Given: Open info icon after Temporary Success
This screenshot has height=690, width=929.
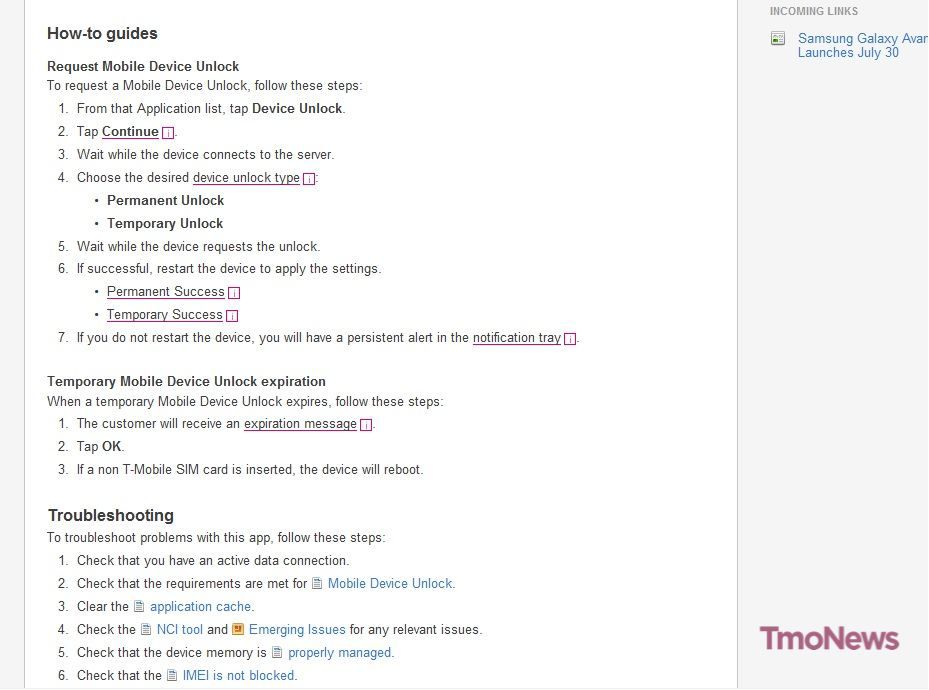Looking at the screenshot, I should [232, 316].
